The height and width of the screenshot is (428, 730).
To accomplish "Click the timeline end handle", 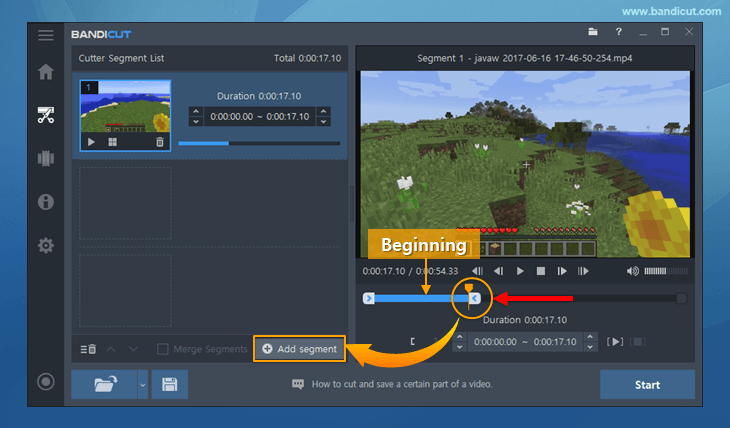I will [475, 298].
